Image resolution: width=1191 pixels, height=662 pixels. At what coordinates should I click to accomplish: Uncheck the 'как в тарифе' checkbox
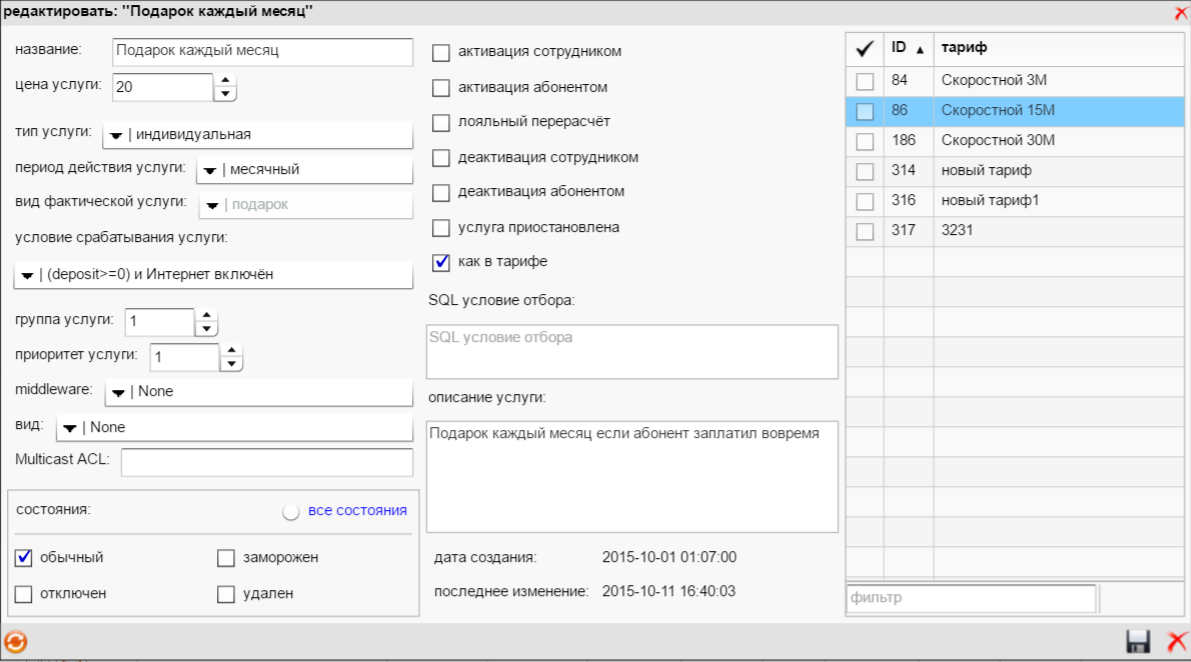coord(441,262)
